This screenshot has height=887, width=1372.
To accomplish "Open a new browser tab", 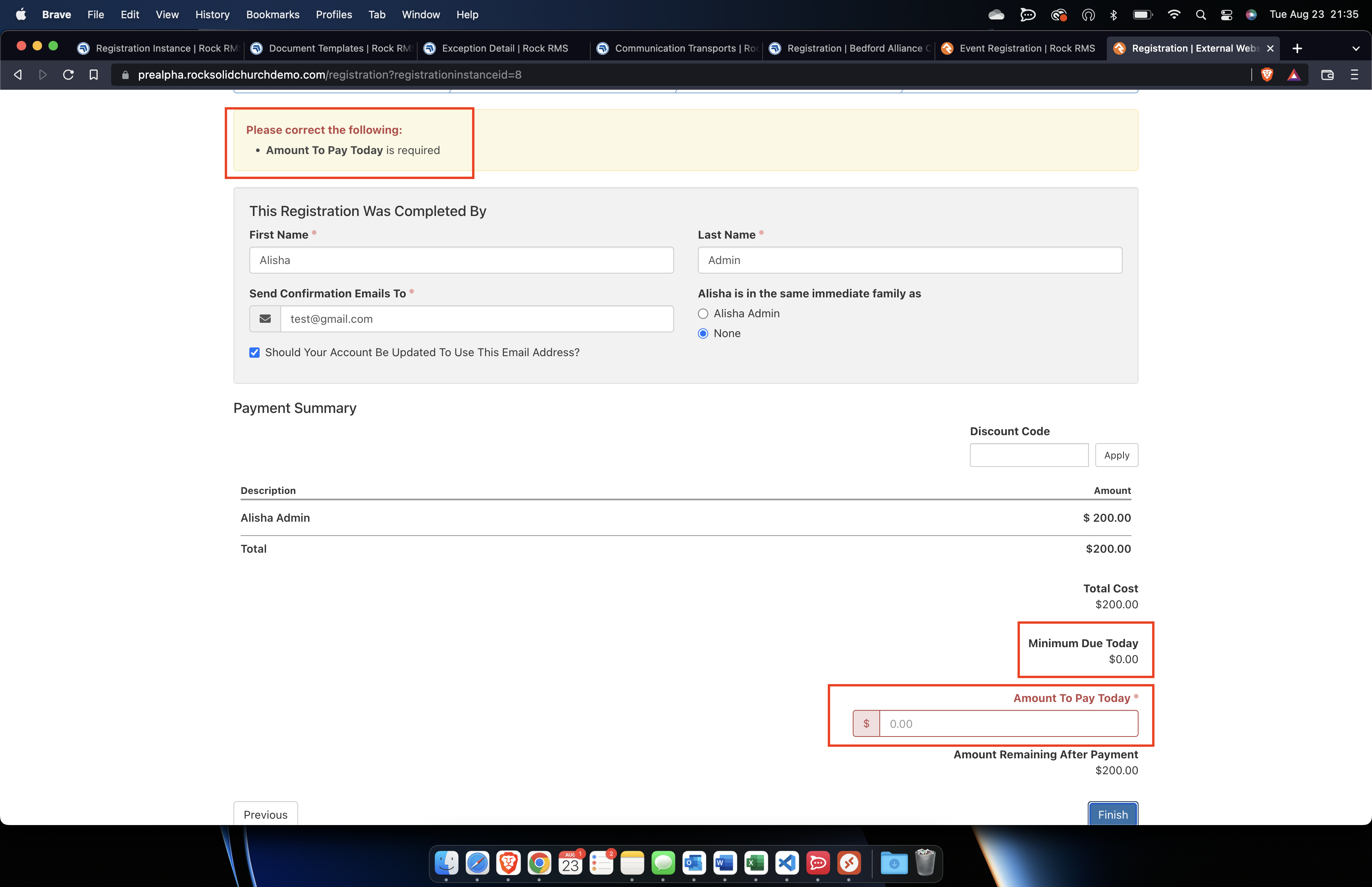I will (x=1297, y=48).
